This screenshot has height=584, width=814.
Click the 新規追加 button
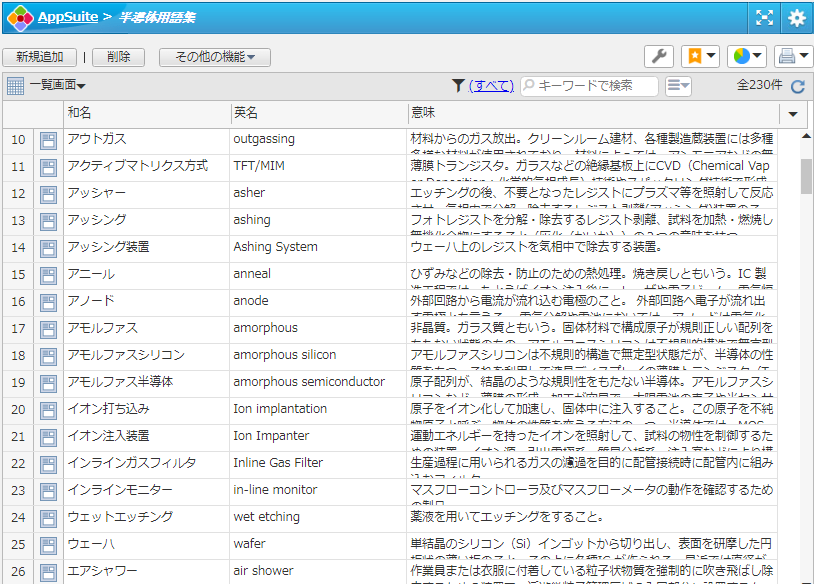coord(39,58)
